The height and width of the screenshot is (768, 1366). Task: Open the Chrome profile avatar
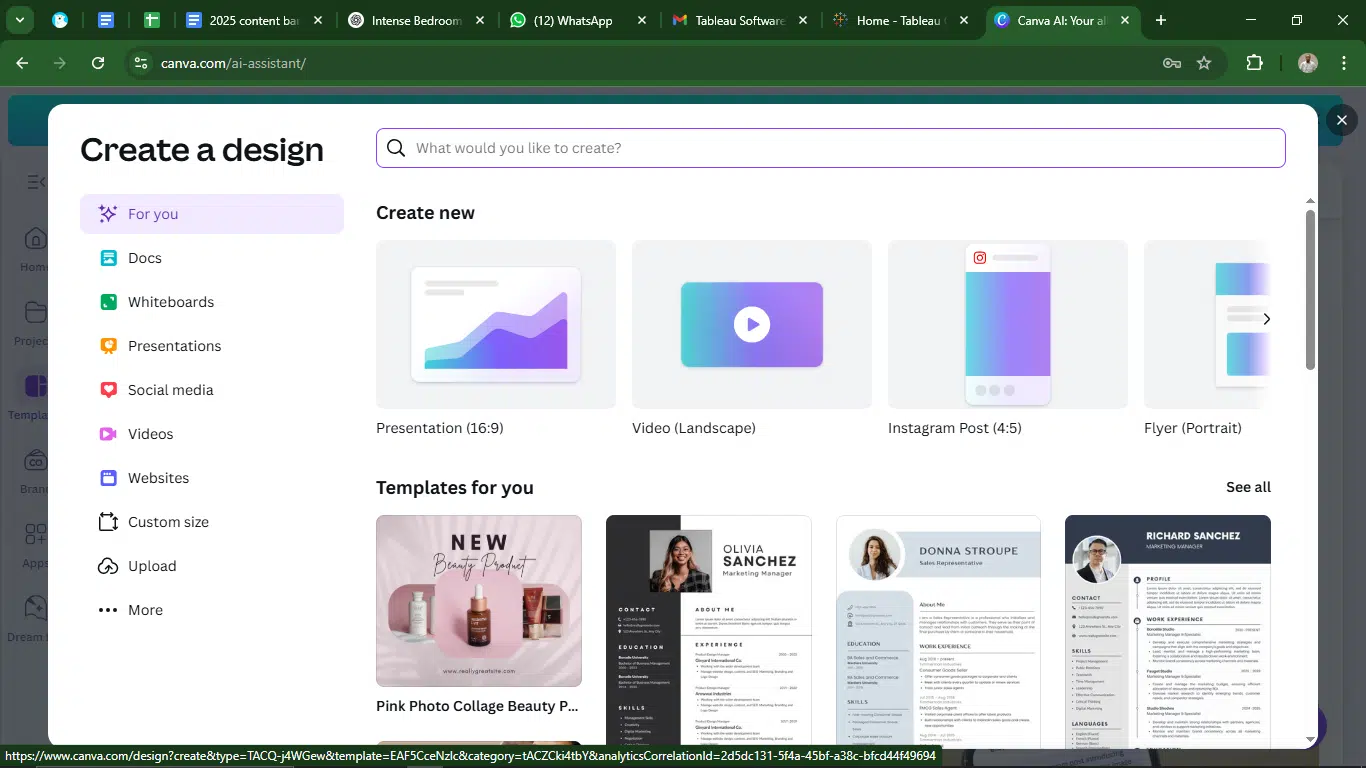(1308, 63)
